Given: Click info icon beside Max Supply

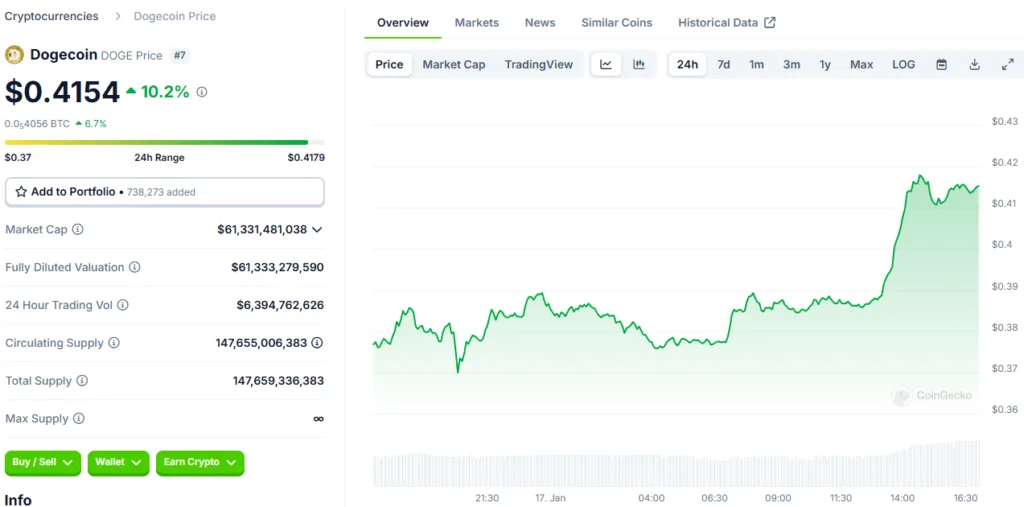Looking at the screenshot, I should coord(78,418).
